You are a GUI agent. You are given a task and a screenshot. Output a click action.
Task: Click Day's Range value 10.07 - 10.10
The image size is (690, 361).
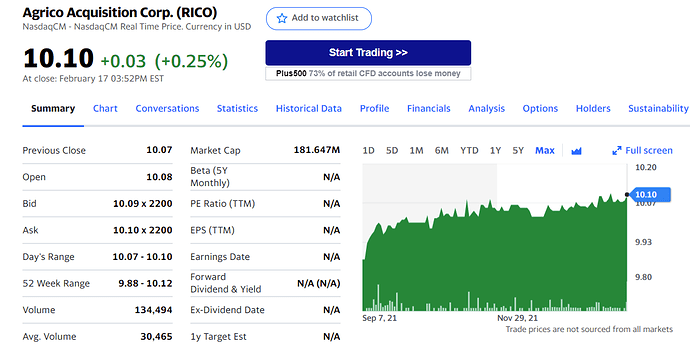pyautogui.click(x=142, y=257)
